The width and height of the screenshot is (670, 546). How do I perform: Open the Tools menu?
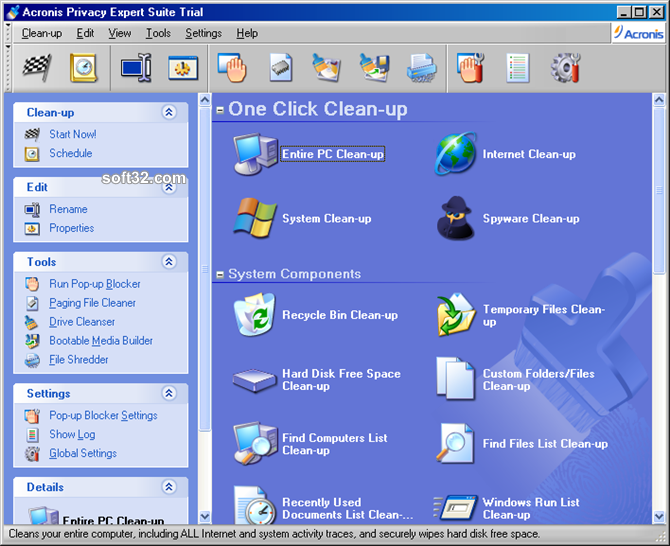[158, 33]
